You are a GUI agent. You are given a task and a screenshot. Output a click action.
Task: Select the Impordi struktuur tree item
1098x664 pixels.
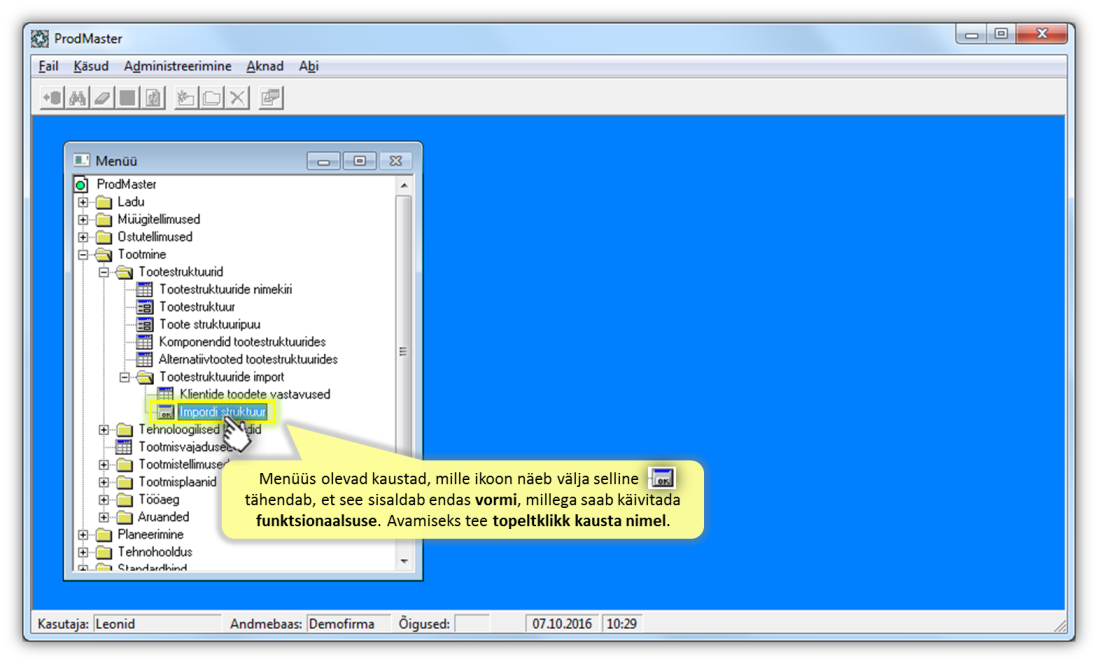(223, 412)
